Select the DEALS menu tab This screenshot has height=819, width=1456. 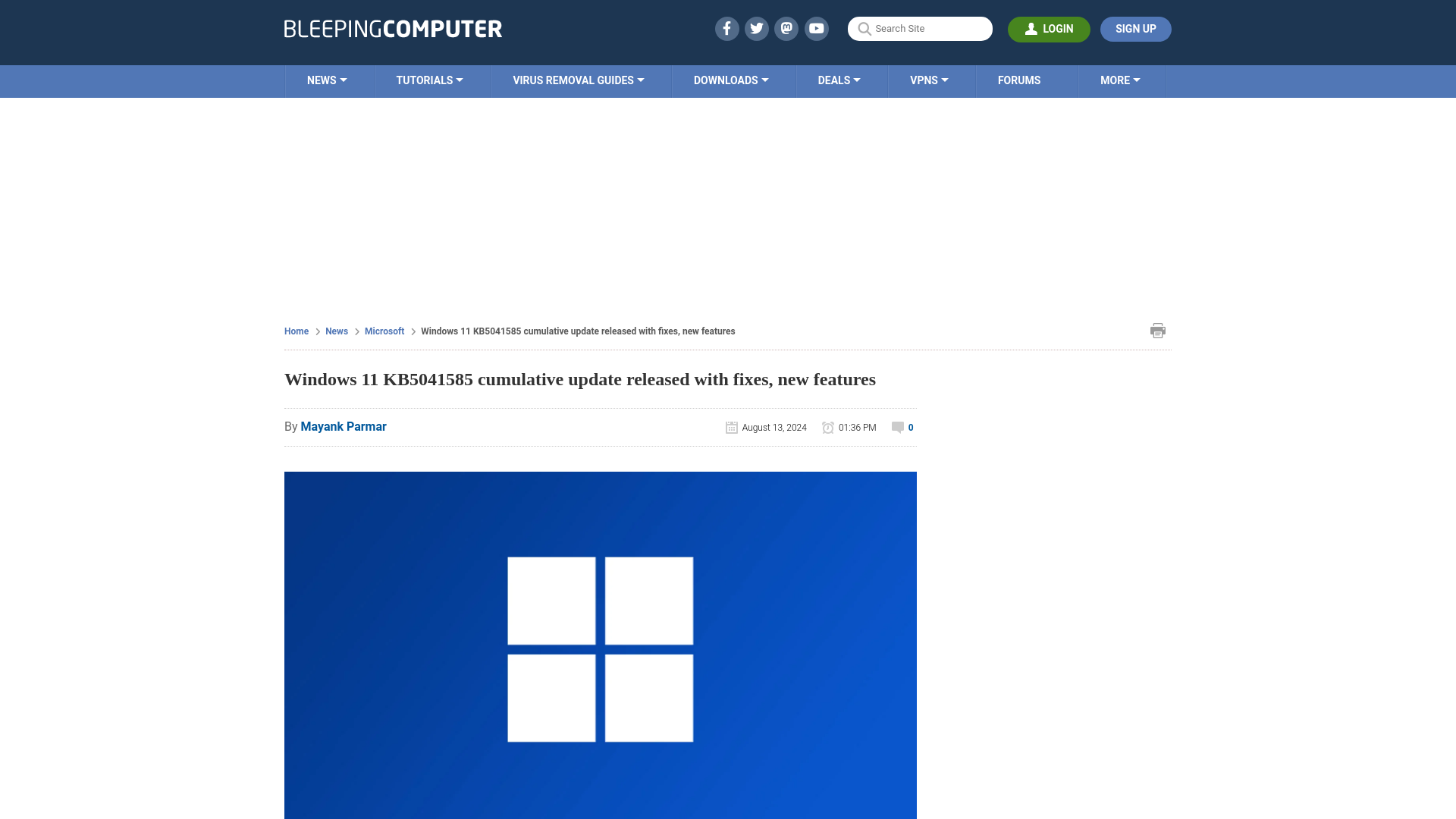click(838, 80)
